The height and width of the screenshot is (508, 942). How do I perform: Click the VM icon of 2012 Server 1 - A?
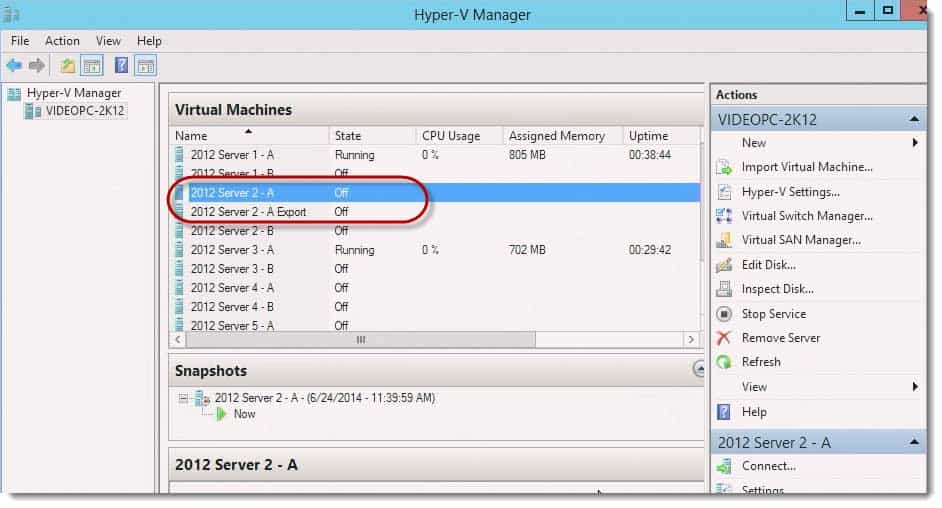(179, 155)
